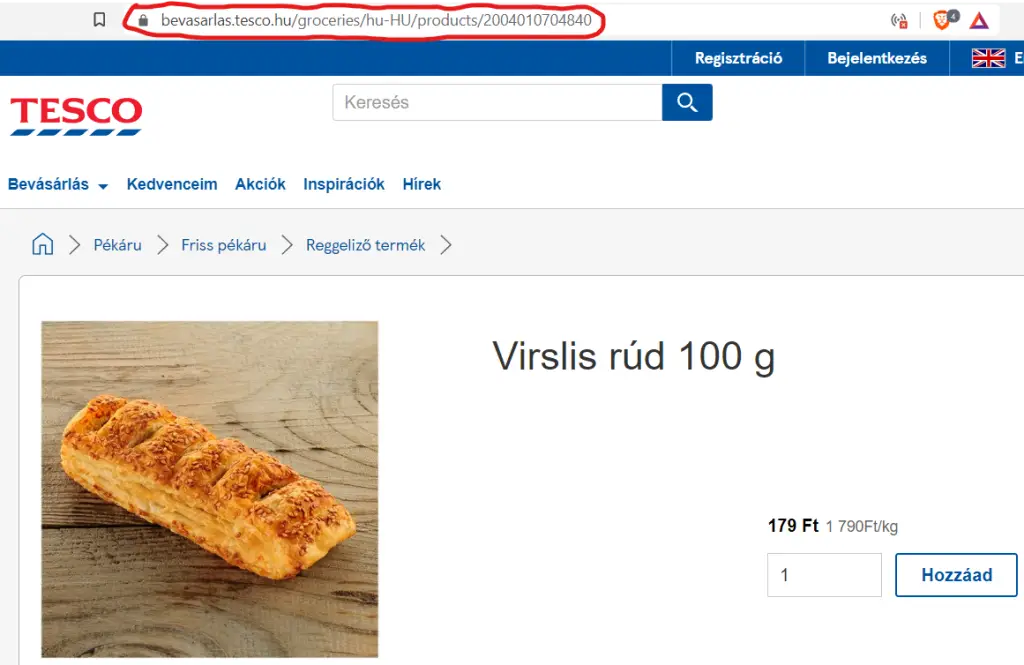Screen dimensions: 1024x665
Task: Click the chevron between Pékáru and Friss pékáru
Action: [x=163, y=245]
